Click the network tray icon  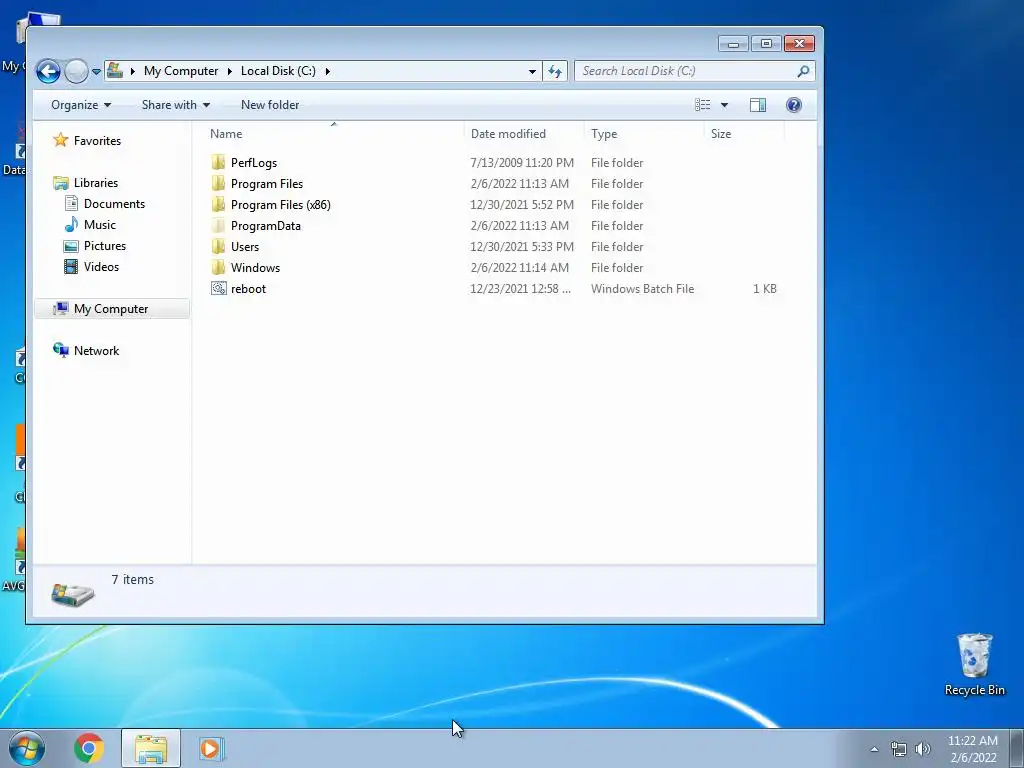[x=899, y=749]
